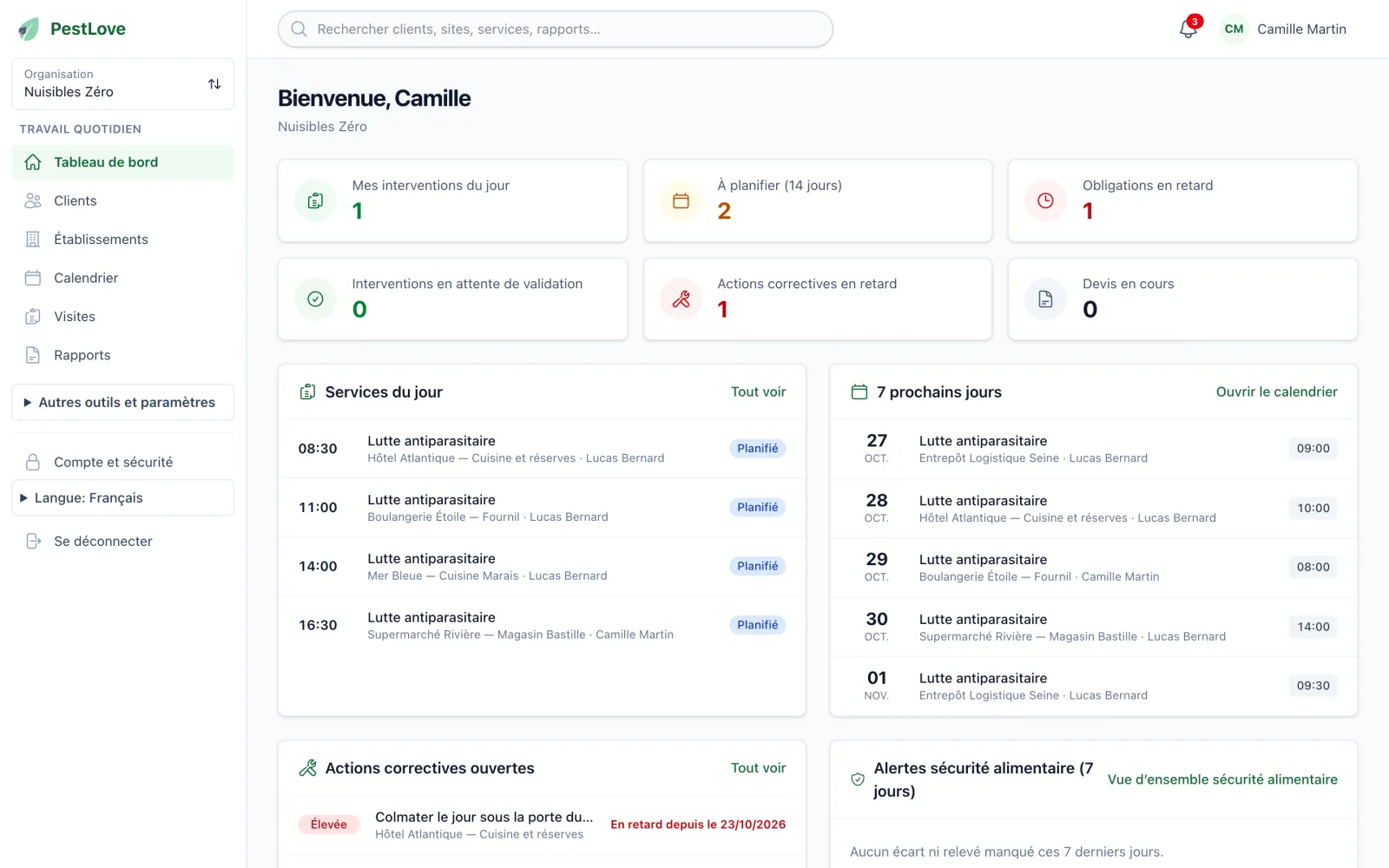
Task: Open the notifications bell
Action: click(1188, 29)
